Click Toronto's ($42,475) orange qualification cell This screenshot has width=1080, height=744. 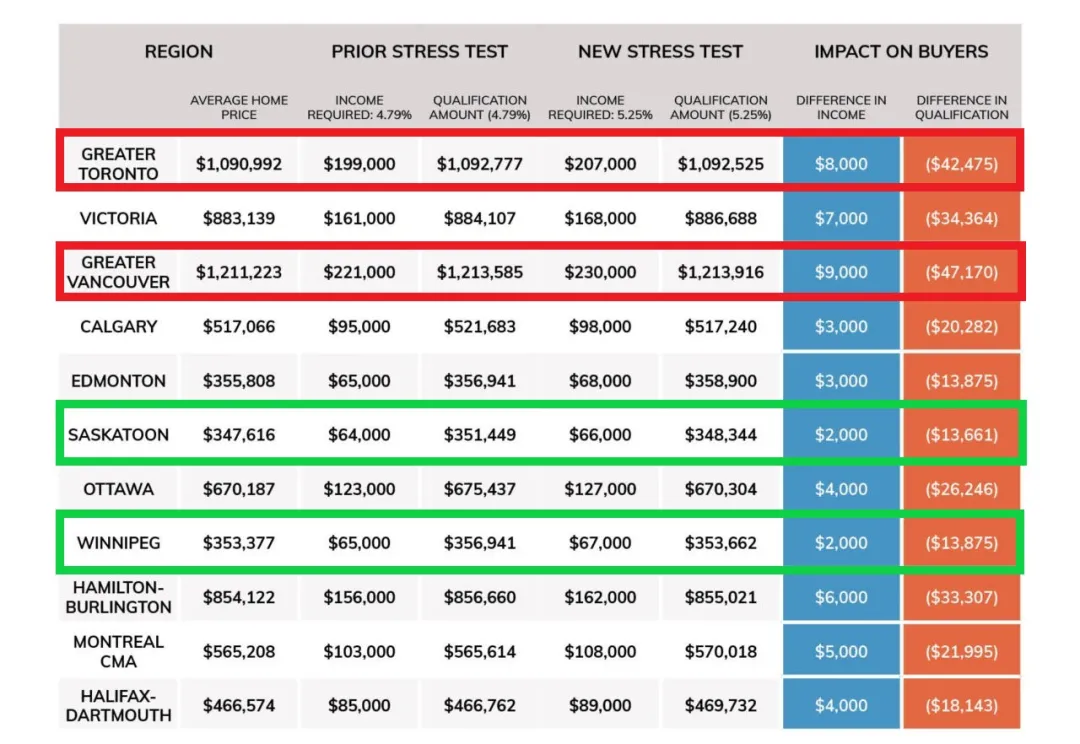(962, 164)
